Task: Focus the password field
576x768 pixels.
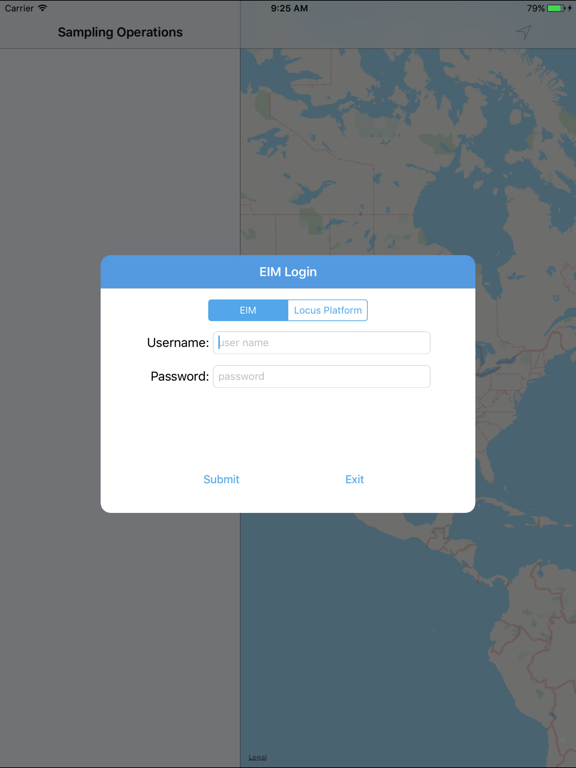Action: pos(322,376)
